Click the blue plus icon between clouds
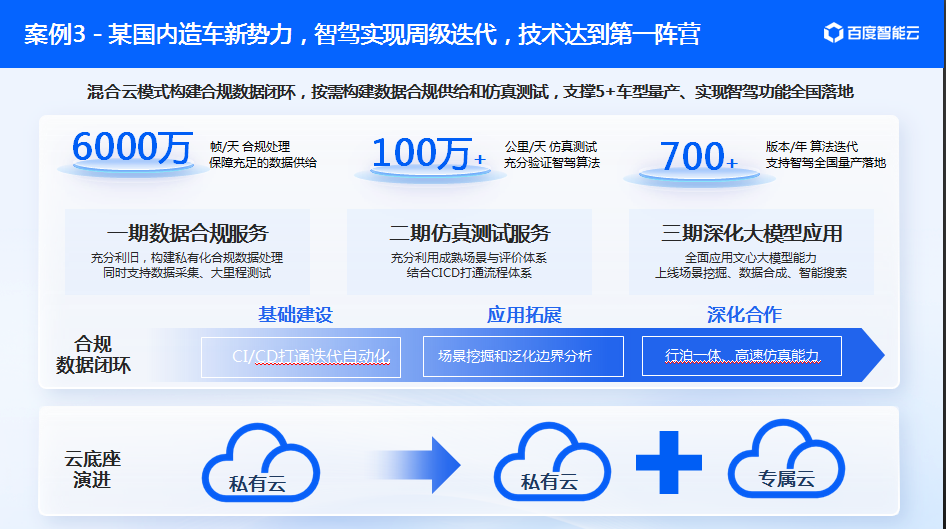 [x=669, y=462]
